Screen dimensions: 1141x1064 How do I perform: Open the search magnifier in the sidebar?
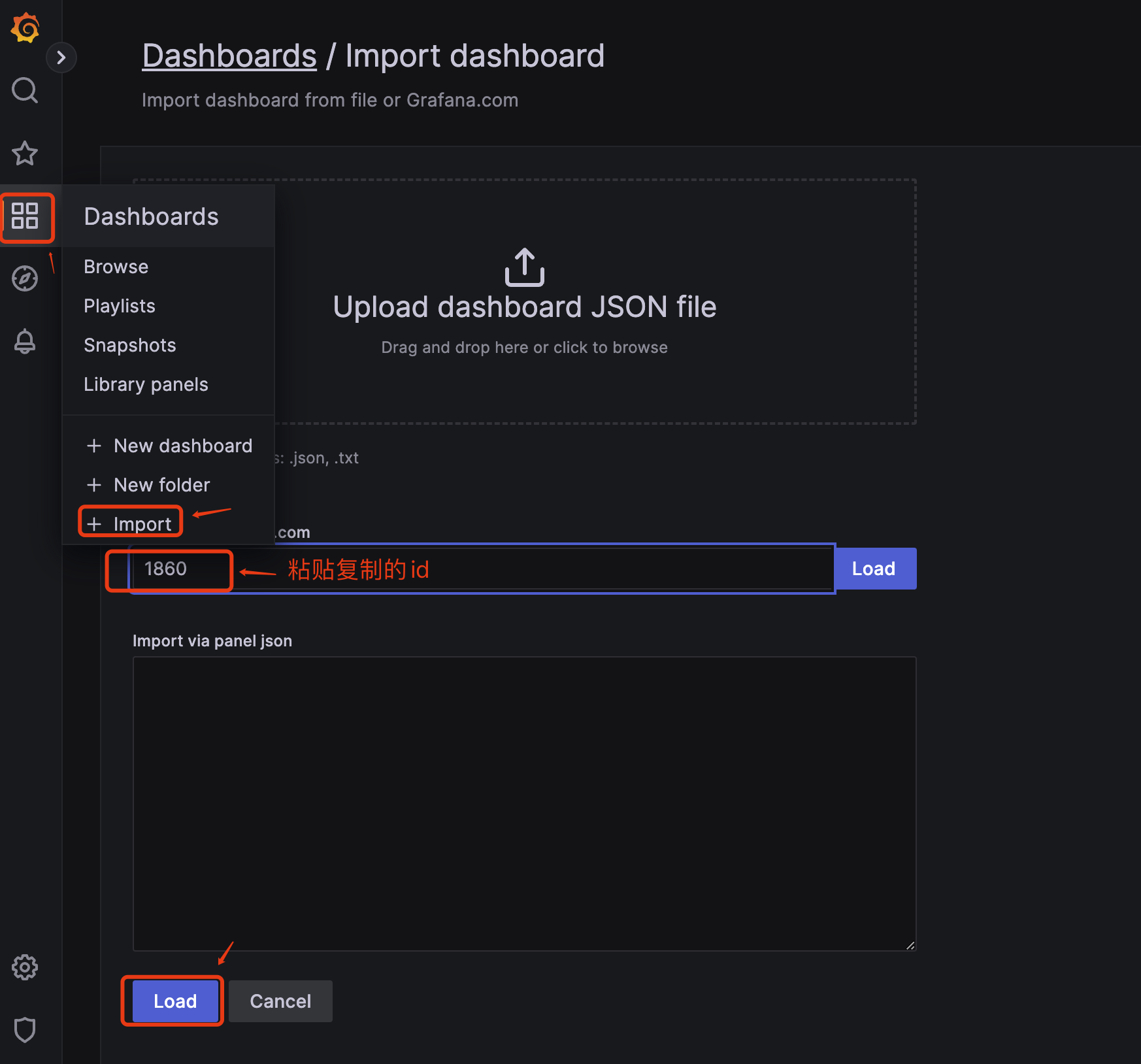pyautogui.click(x=25, y=90)
